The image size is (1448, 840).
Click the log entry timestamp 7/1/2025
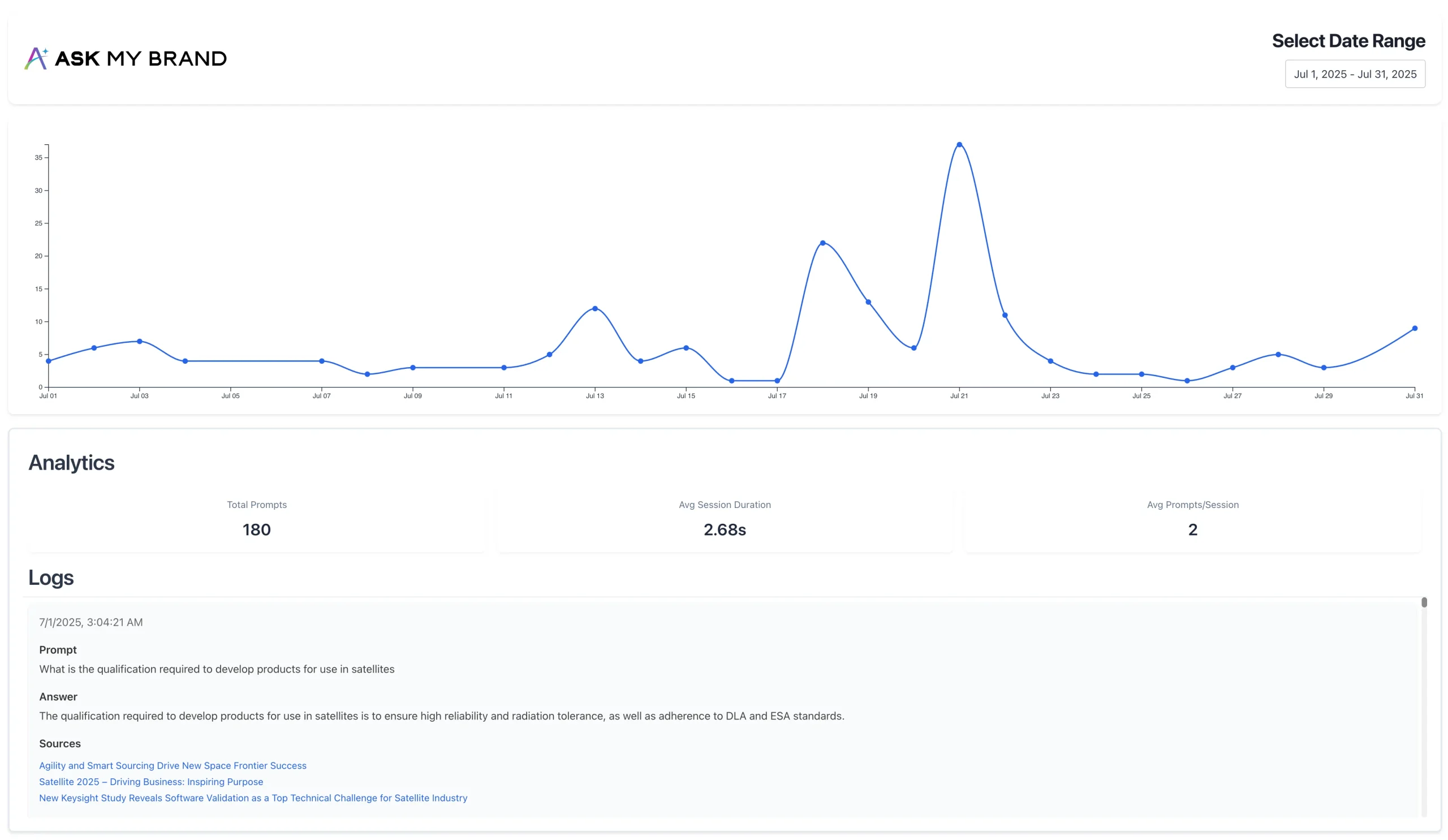tap(91, 622)
